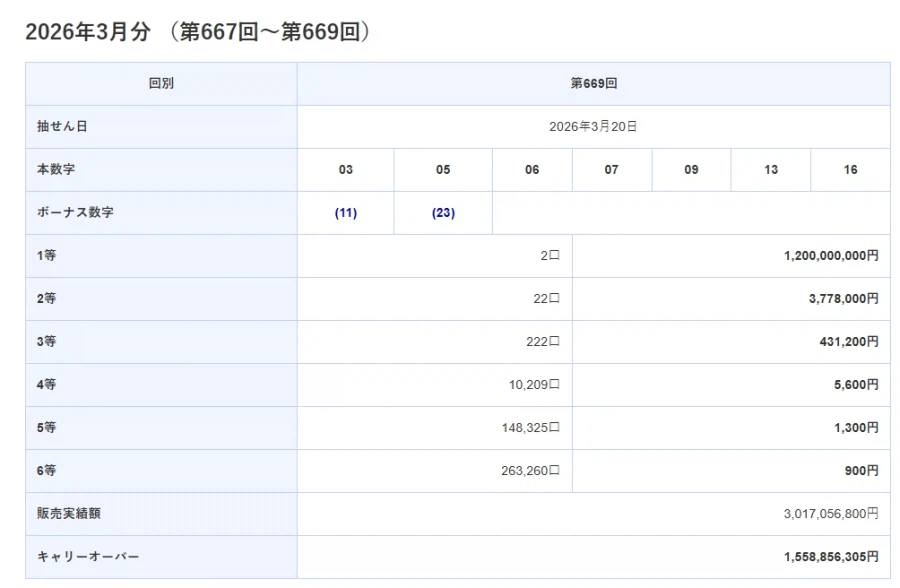Image resolution: width=900 pixels, height=588 pixels.
Task: Click main number 16
Action: point(849,169)
